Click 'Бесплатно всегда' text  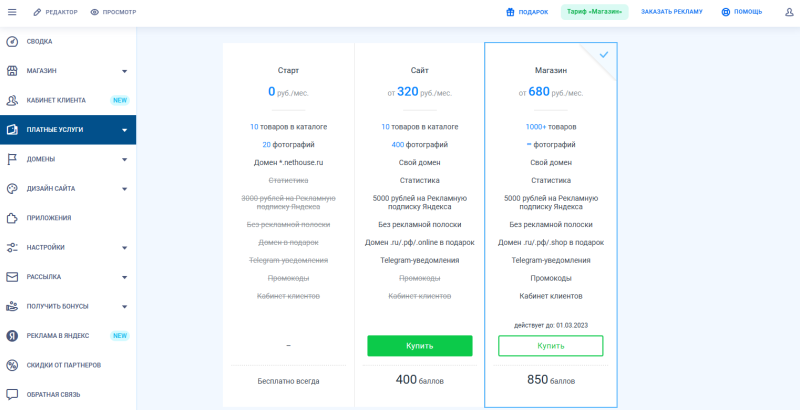288,381
